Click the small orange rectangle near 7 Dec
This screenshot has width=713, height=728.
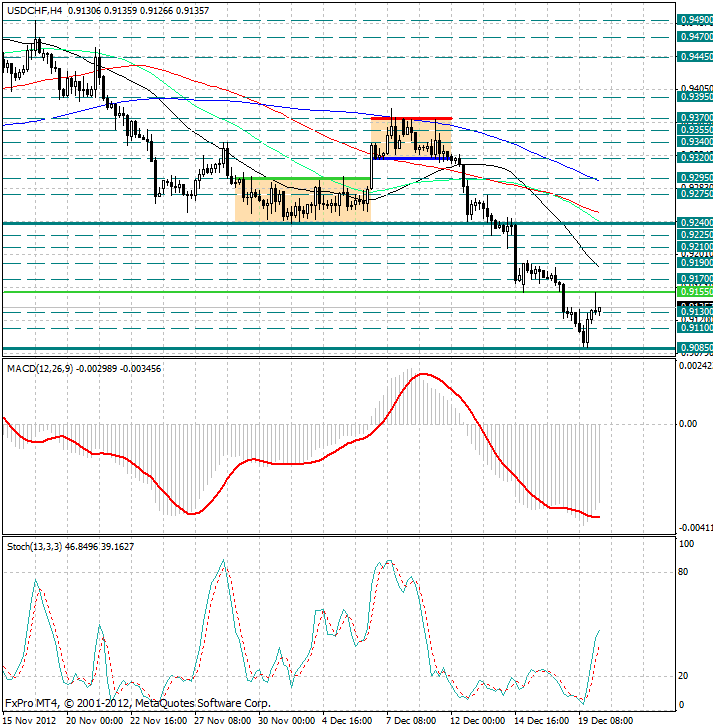coord(411,138)
